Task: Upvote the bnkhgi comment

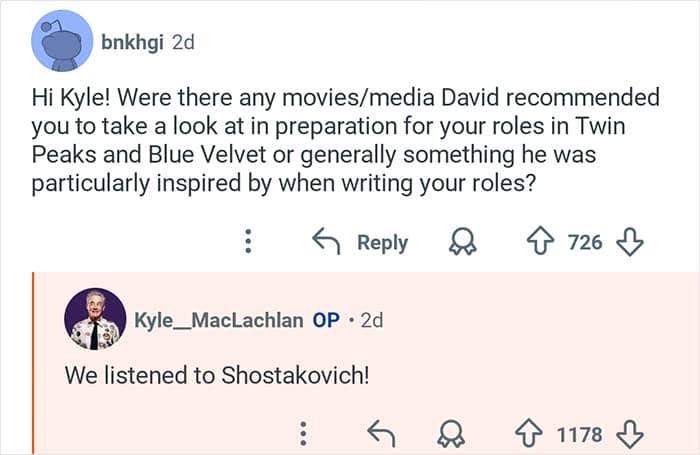Action: (x=541, y=242)
